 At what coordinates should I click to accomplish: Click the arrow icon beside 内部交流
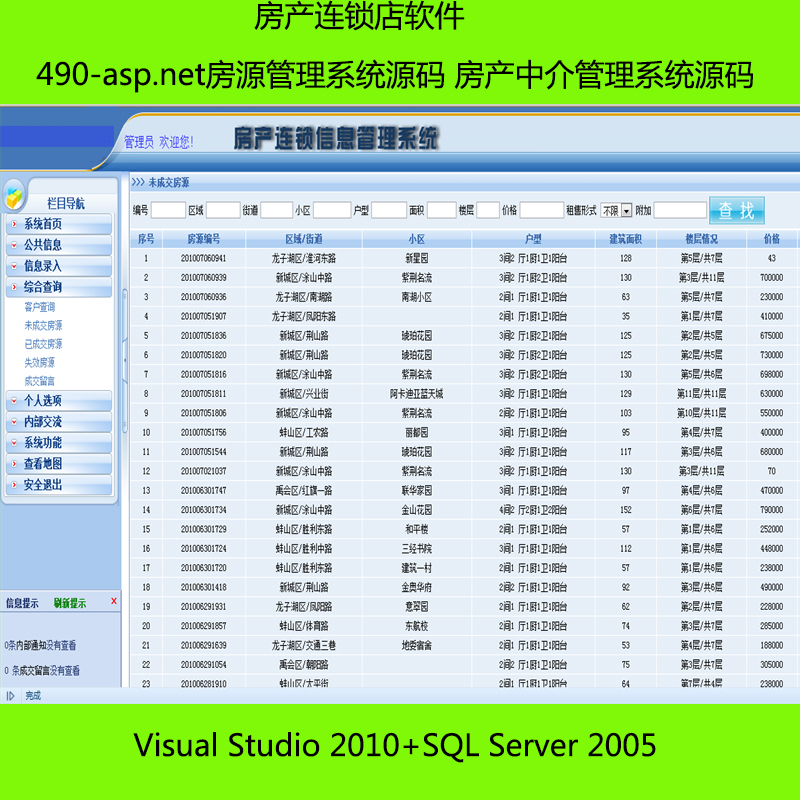(x=14, y=421)
